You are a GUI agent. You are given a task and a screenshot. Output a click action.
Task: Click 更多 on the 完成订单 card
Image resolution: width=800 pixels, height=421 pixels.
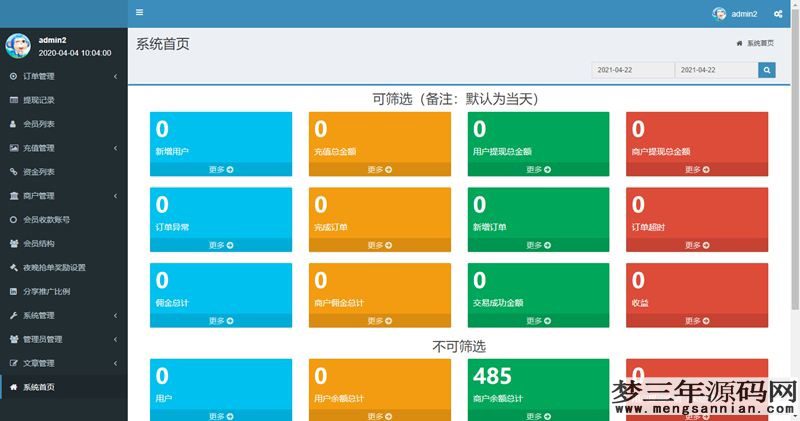tap(380, 245)
